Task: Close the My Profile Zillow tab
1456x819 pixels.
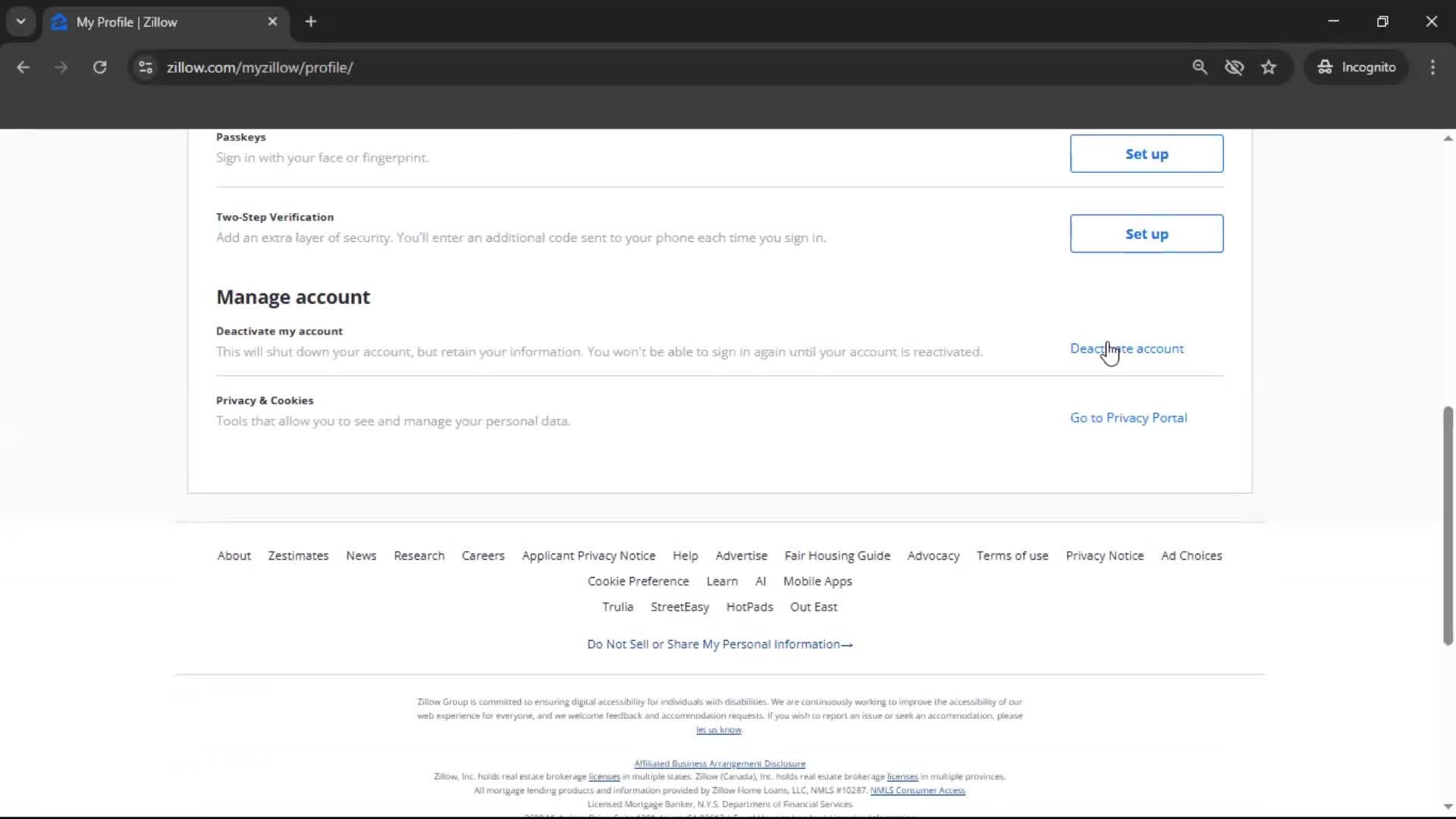Action: point(272,22)
